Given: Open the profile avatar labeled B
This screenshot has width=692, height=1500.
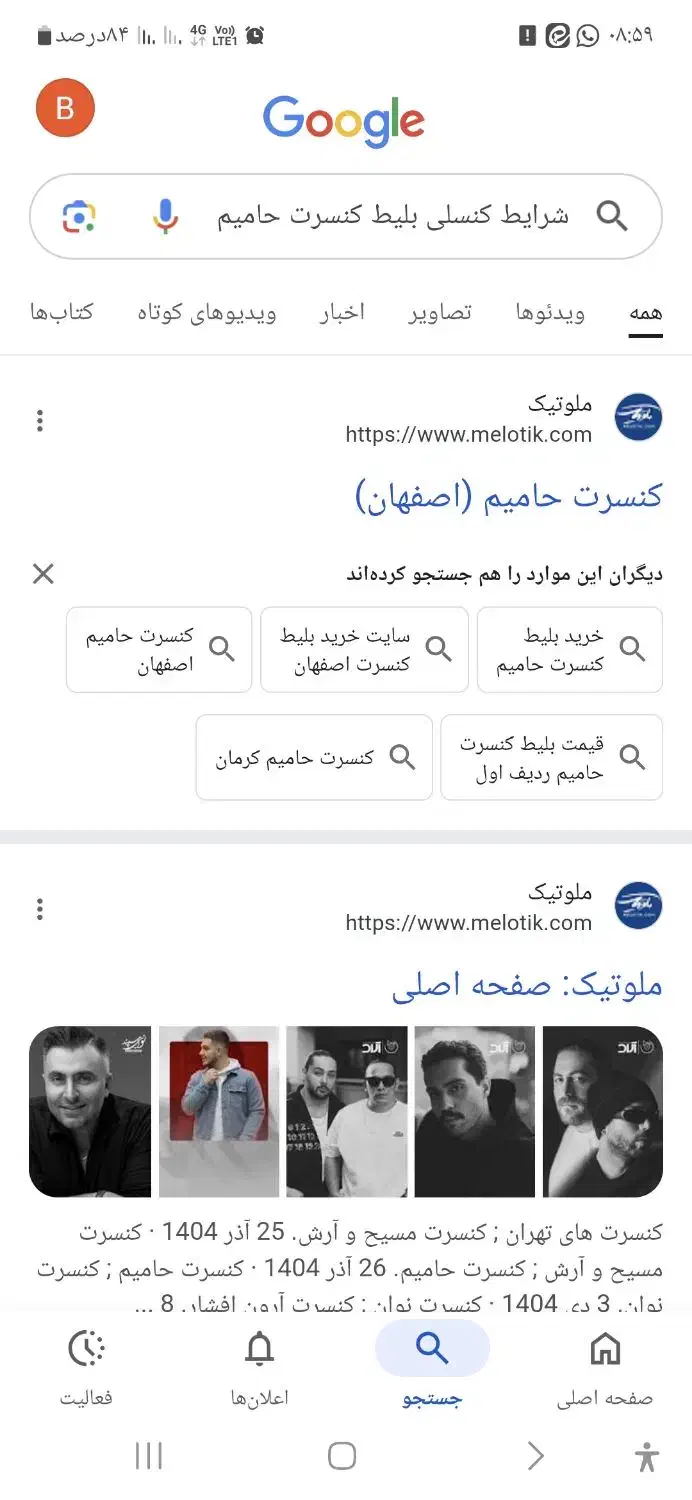Looking at the screenshot, I should pyautogui.click(x=64, y=107).
